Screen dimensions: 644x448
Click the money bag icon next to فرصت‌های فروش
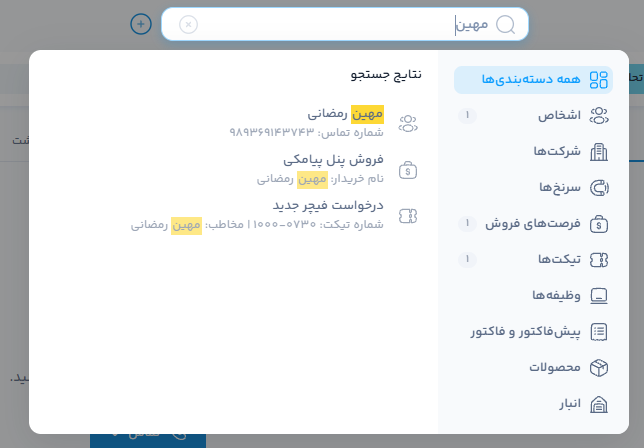click(x=599, y=224)
